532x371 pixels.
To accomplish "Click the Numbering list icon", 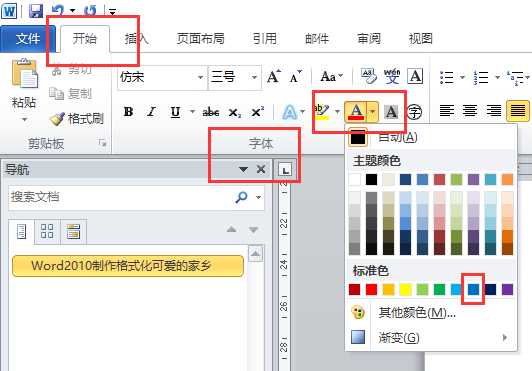I will [x=481, y=77].
